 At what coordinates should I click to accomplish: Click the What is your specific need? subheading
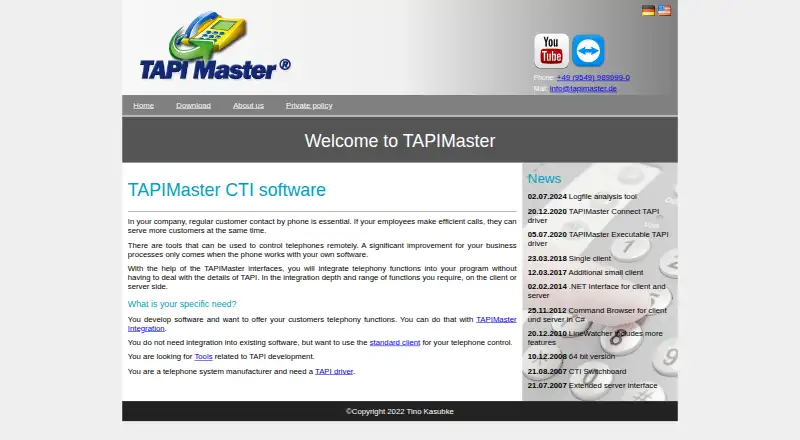coord(182,304)
